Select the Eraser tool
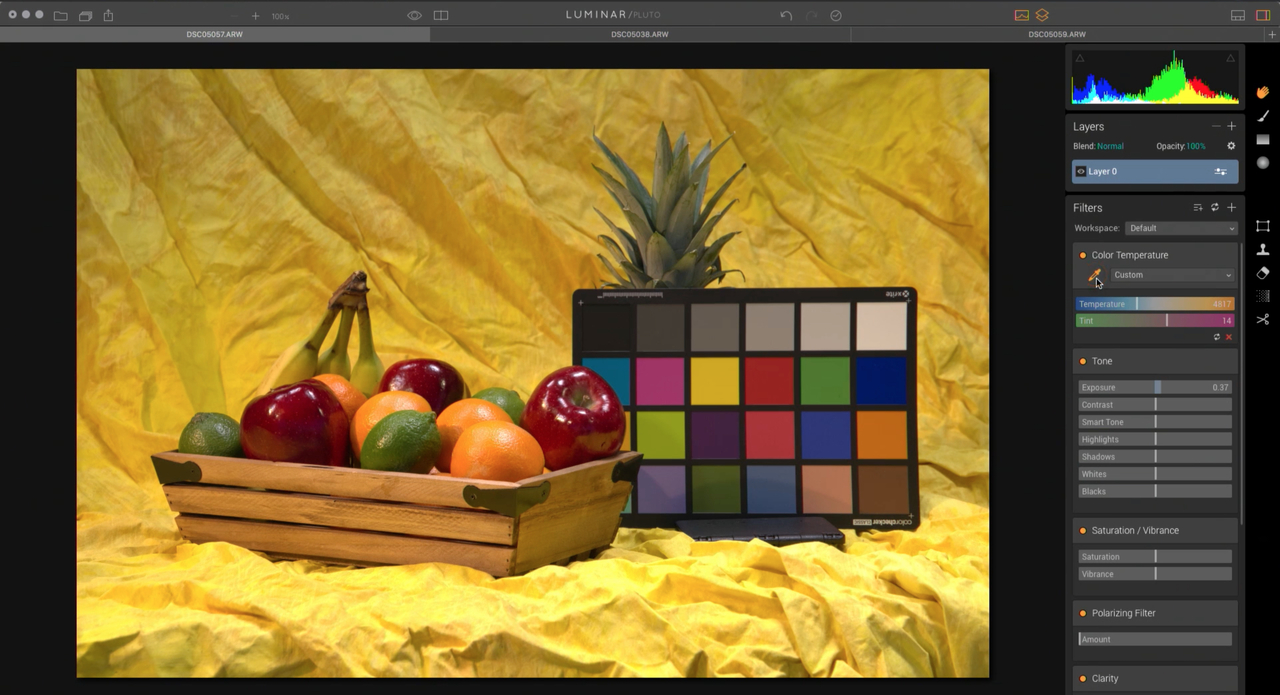The height and width of the screenshot is (695, 1280). click(x=1262, y=273)
